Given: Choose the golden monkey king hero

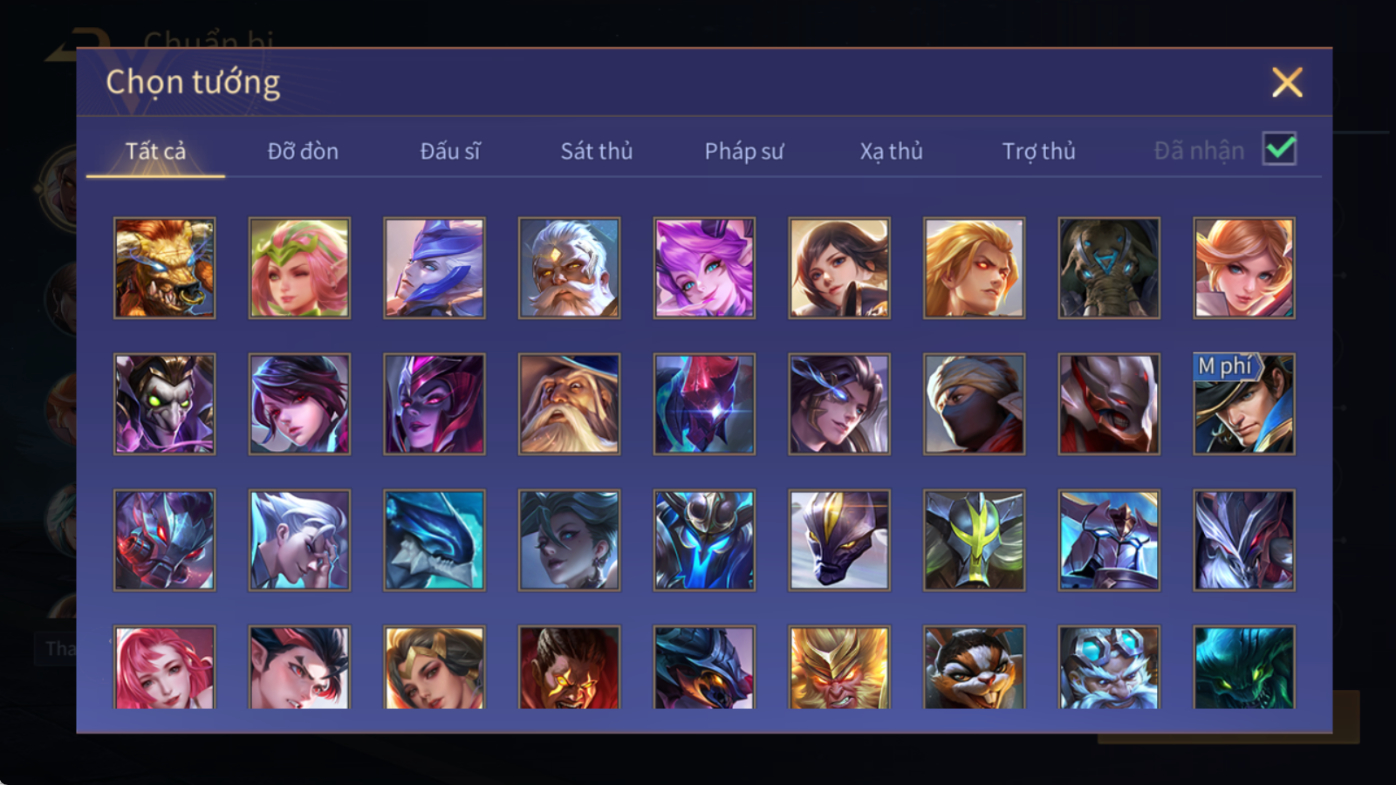Looking at the screenshot, I should 839,668.
